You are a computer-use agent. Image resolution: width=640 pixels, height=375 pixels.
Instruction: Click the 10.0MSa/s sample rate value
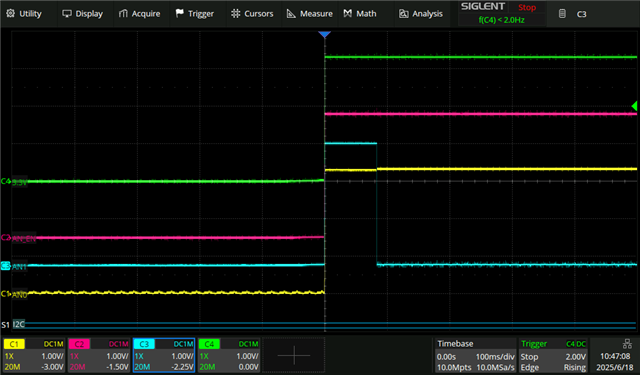click(496, 368)
